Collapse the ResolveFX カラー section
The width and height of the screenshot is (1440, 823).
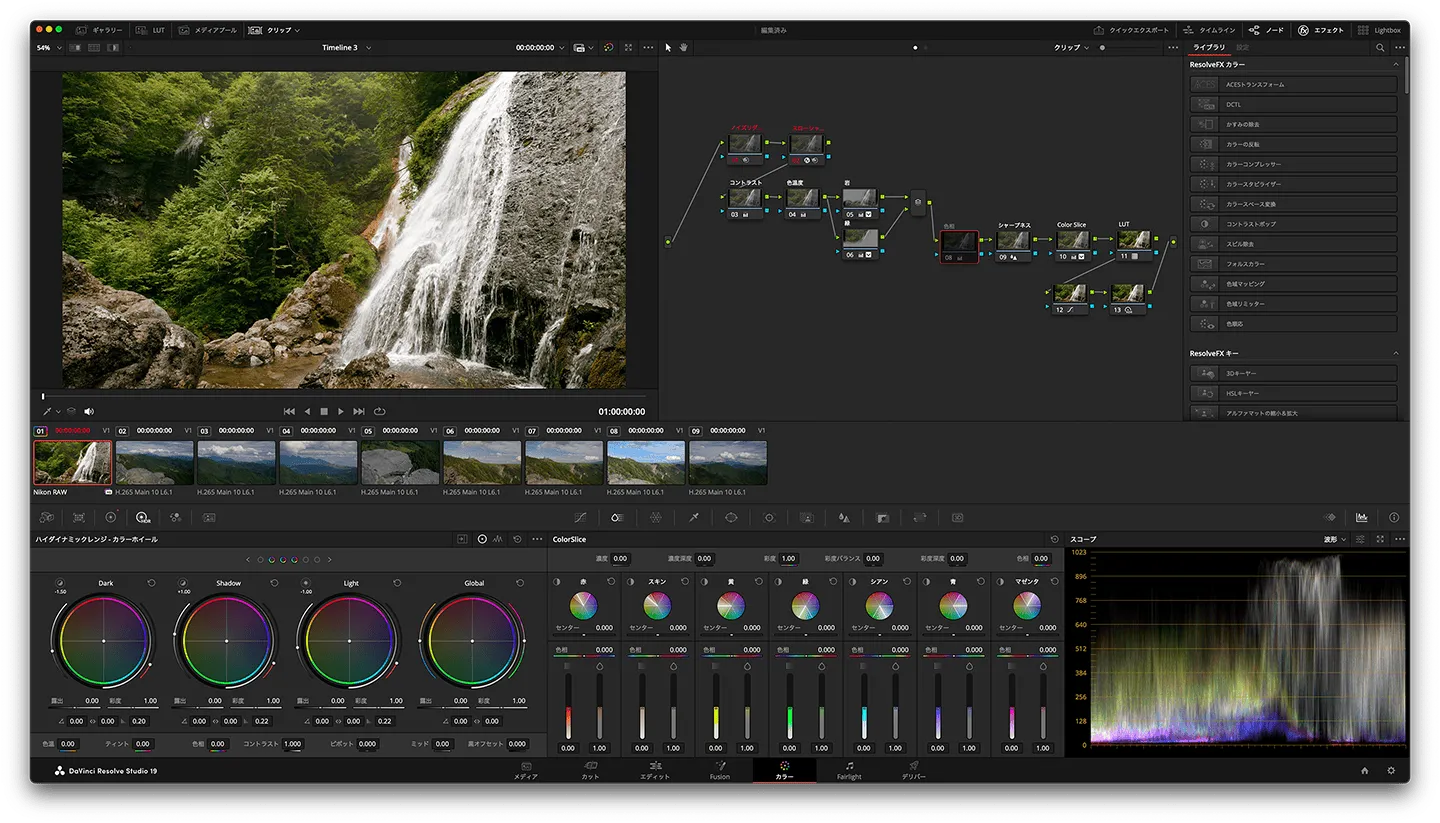click(1396, 65)
